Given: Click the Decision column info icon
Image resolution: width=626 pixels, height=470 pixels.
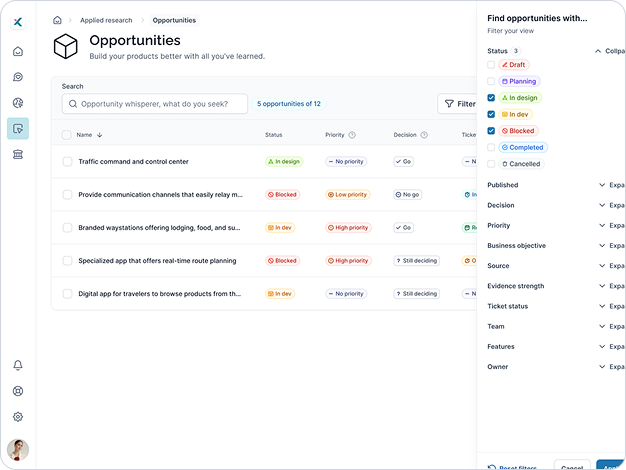Looking at the screenshot, I should click(424, 135).
